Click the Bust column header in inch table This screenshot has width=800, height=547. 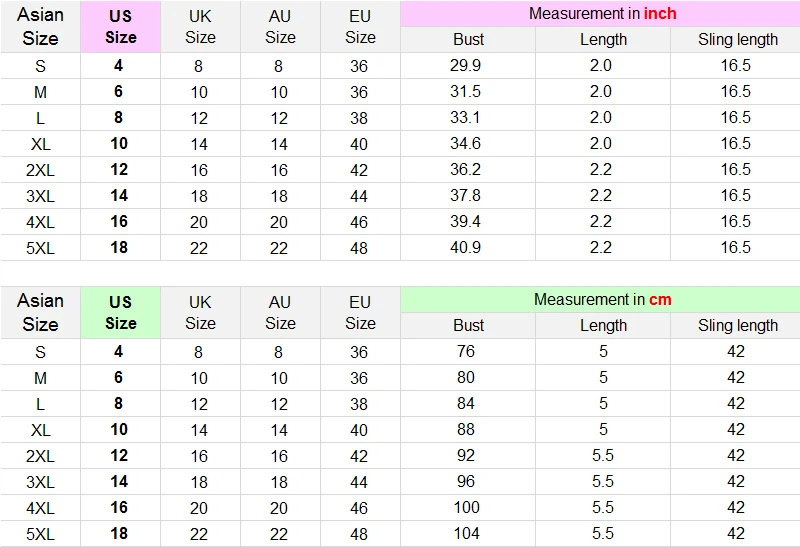click(468, 40)
